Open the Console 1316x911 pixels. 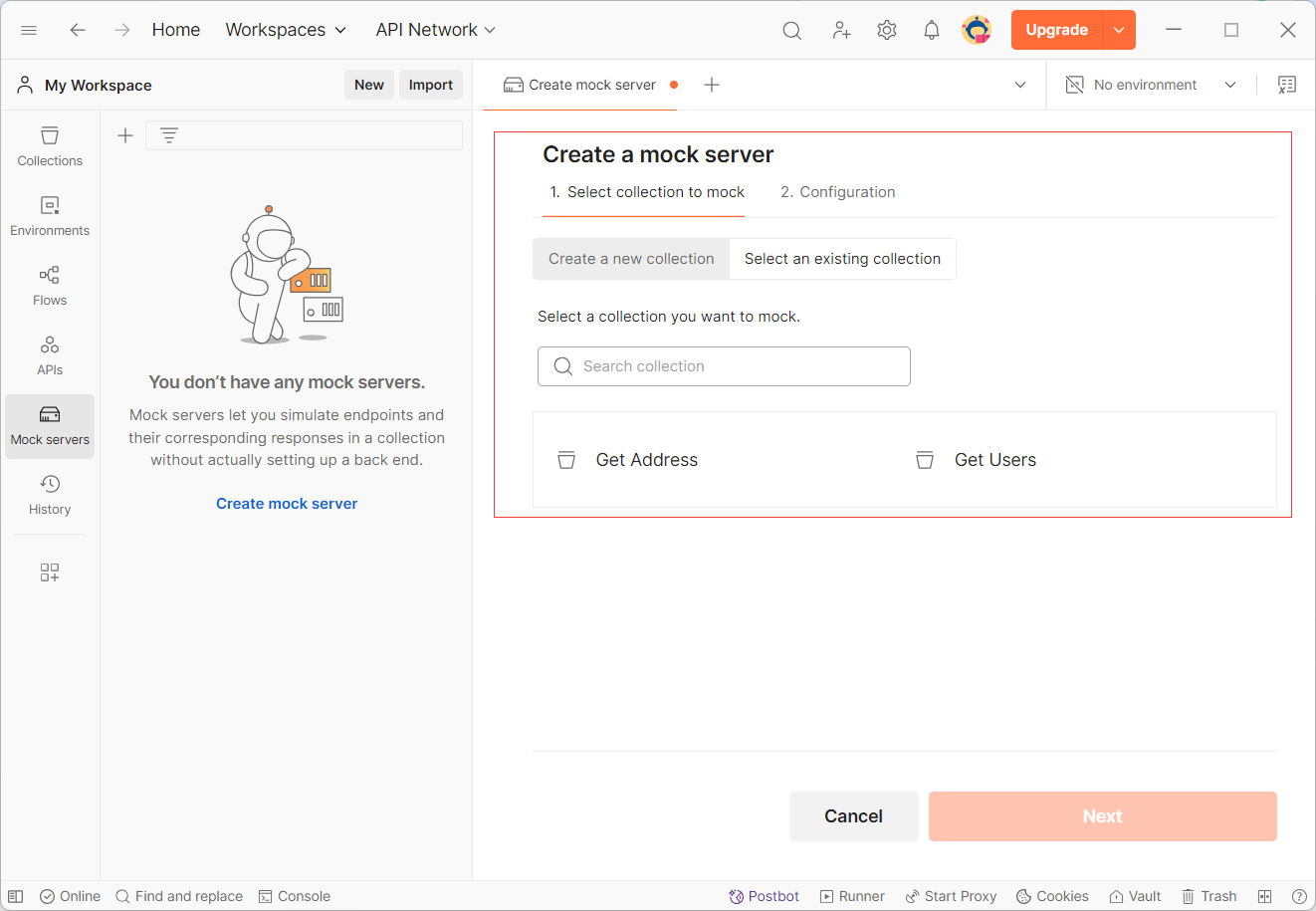point(295,896)
